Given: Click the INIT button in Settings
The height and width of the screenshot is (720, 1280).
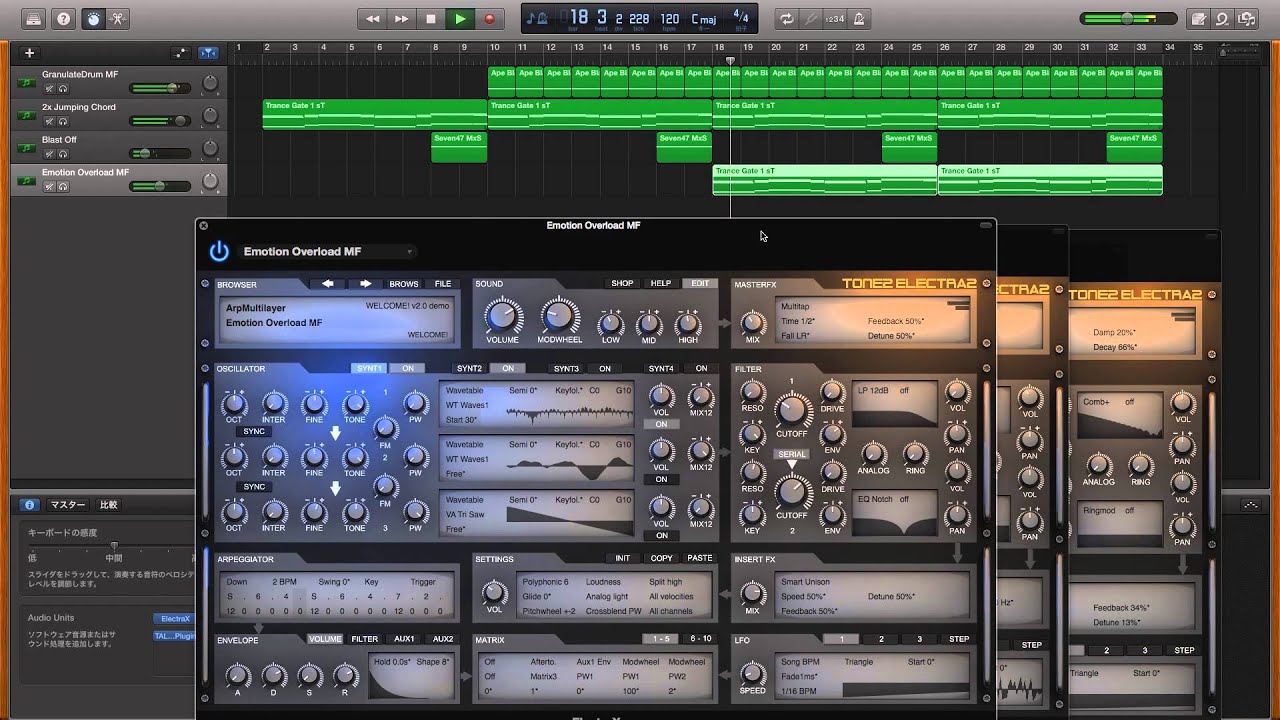Looking at the screenshot, I should (x=622, y=558).
